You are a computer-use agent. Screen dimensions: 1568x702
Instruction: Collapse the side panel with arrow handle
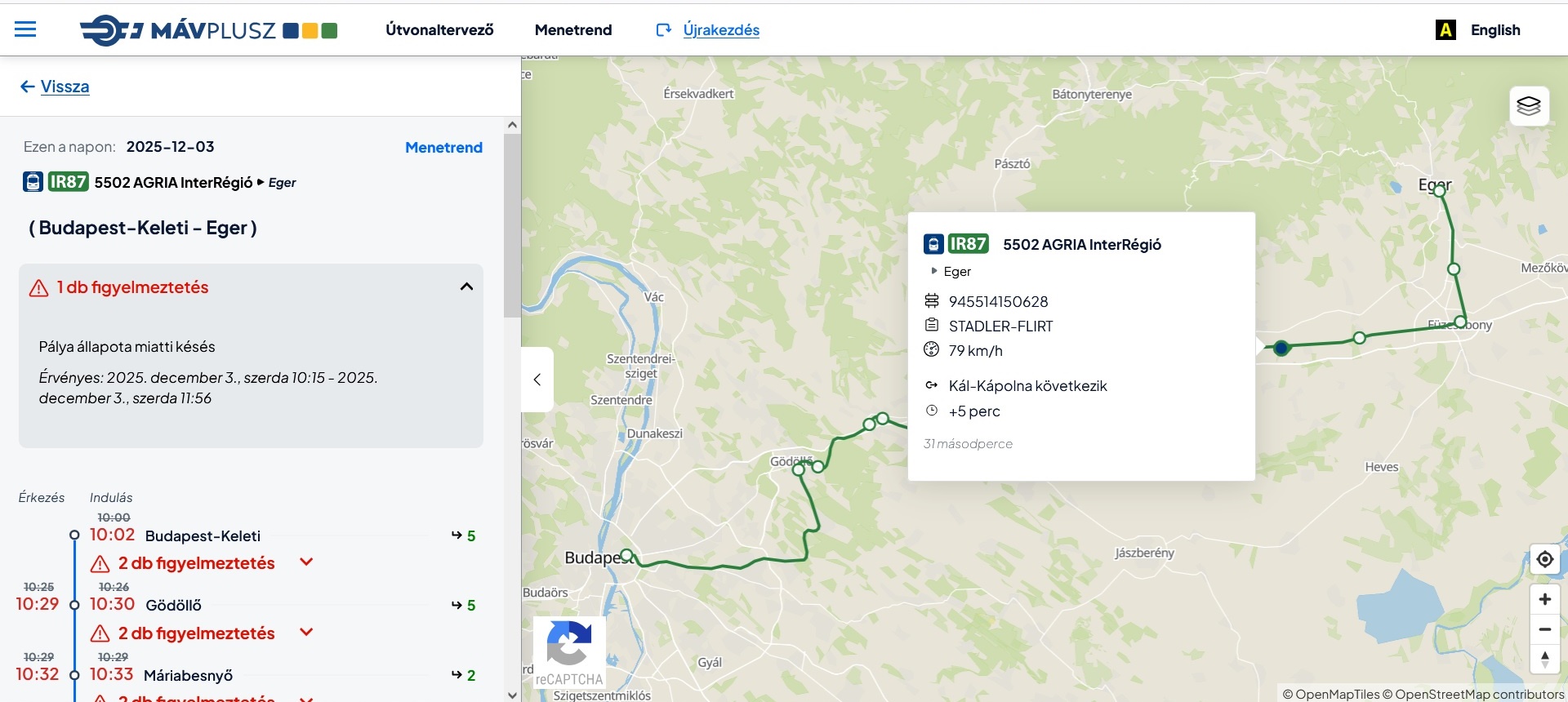(537, 380)
